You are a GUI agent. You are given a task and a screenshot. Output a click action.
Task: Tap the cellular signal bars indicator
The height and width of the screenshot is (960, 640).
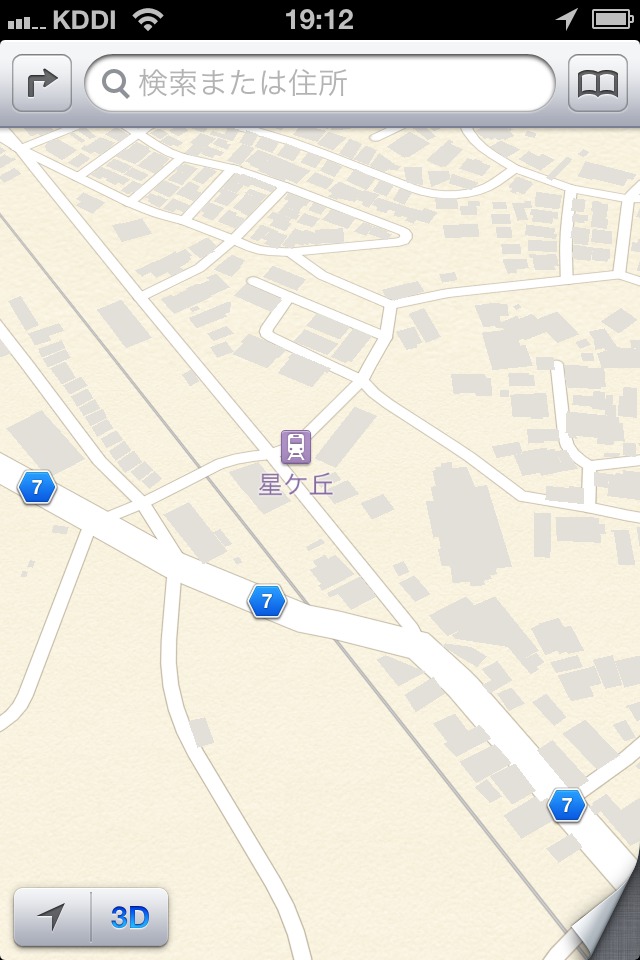coord(26,23)
